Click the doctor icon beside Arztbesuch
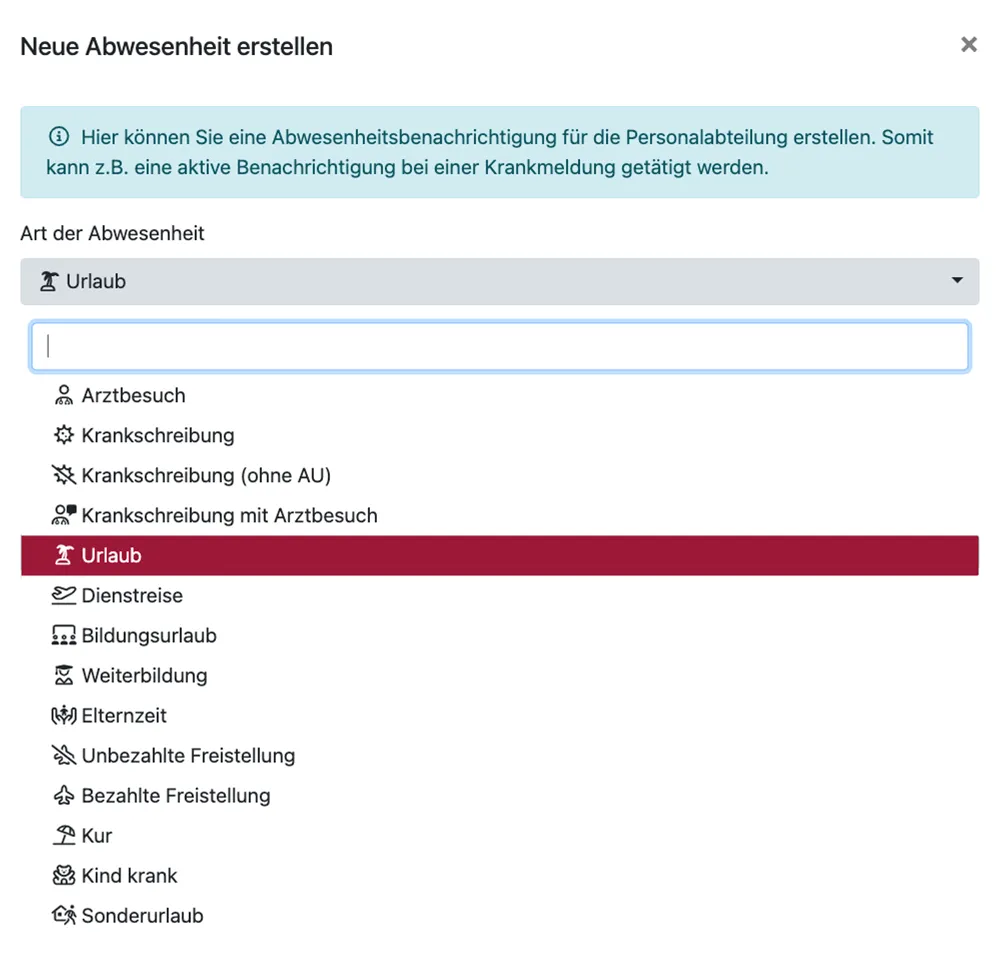This screenshot has height=953, width=1004. tap(64, 396)
